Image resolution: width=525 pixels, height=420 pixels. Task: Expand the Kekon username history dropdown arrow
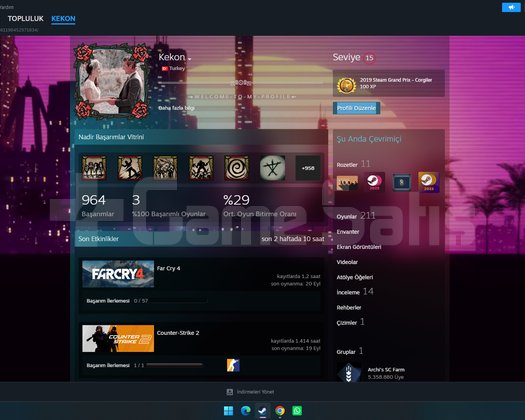click(190, 59)
